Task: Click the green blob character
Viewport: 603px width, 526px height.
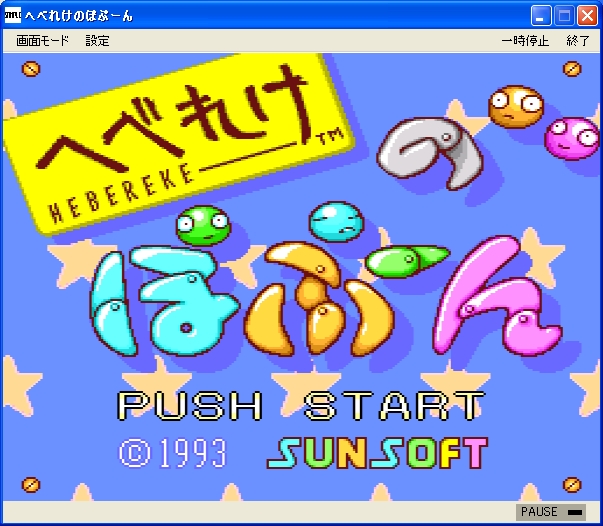Action: click(x=203, y=226)
